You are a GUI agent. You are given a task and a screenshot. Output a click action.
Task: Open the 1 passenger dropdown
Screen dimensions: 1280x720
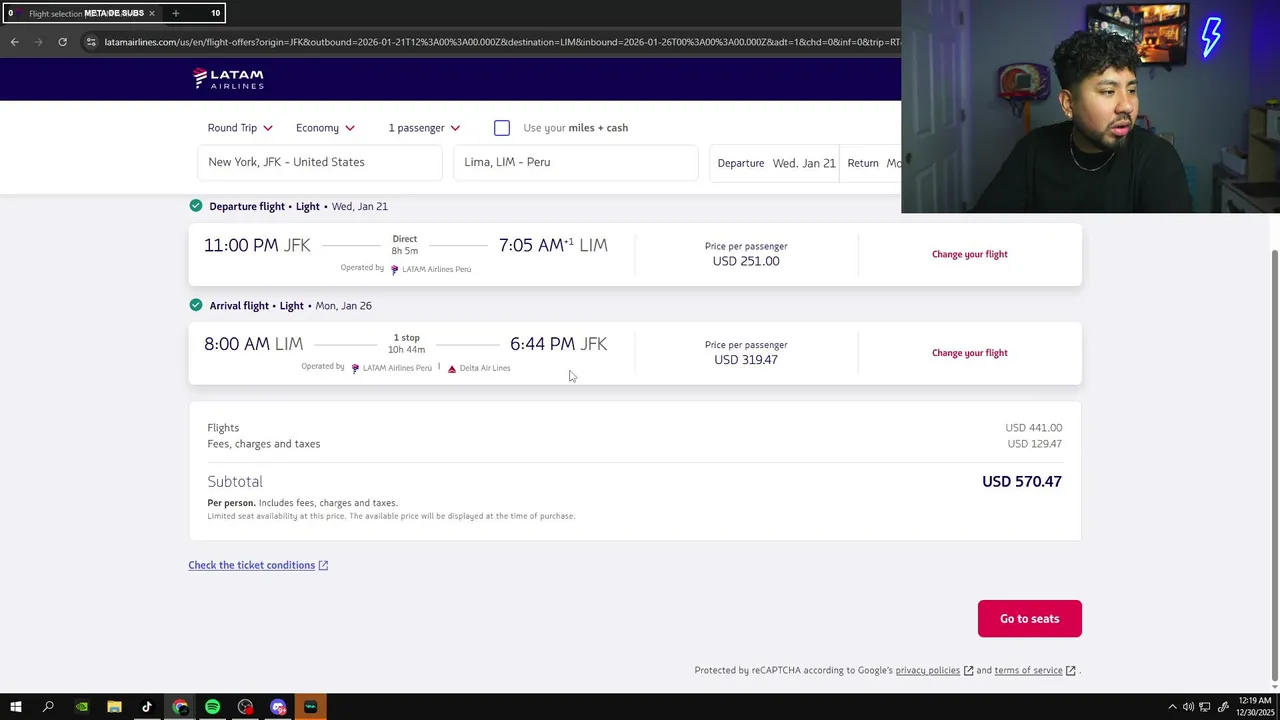tap(424, 128)
